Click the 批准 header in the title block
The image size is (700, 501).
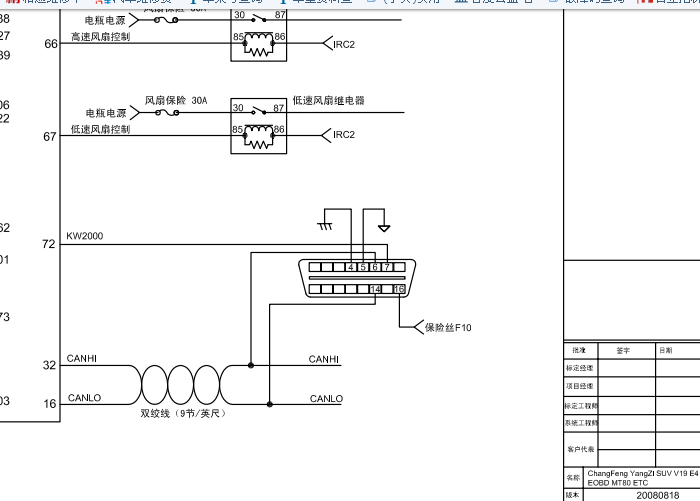[x=579, y=351]
